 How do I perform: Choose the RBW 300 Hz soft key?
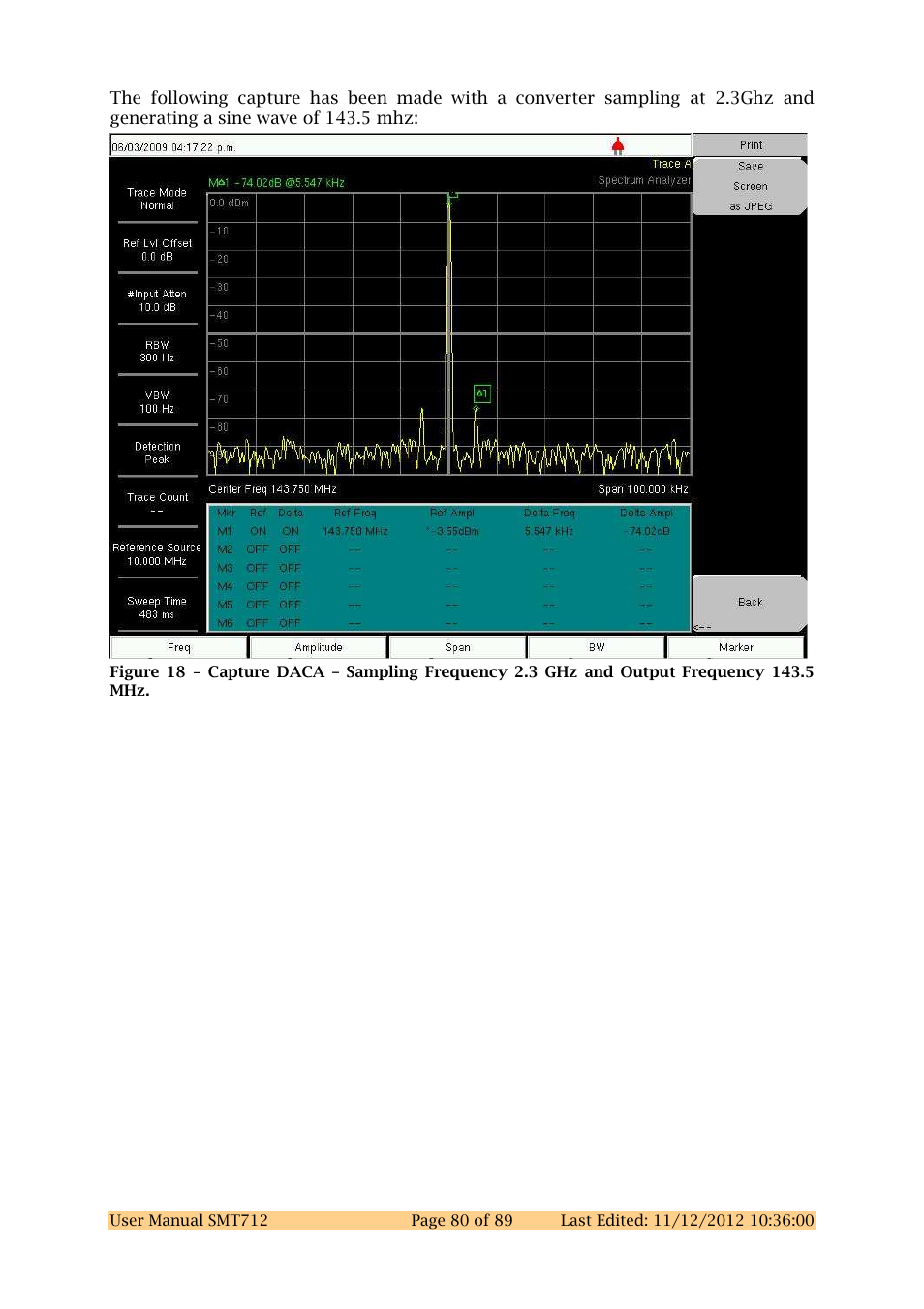[157, 352]
